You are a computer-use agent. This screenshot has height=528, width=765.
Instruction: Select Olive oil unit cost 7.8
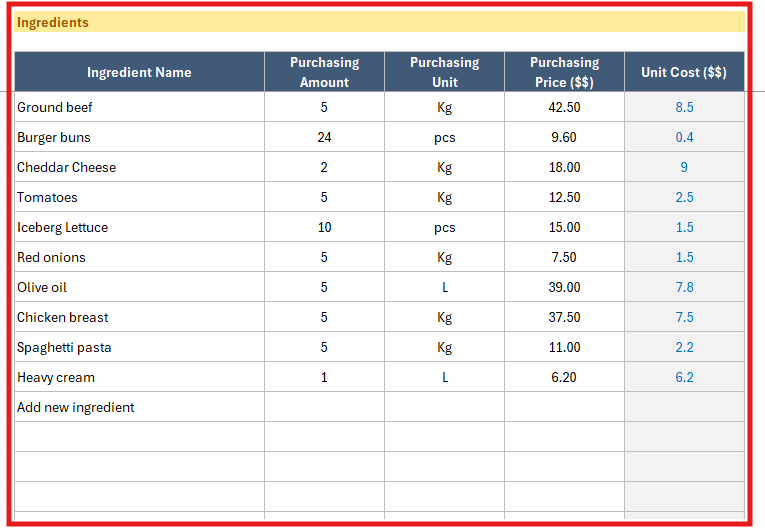[684, 287]
